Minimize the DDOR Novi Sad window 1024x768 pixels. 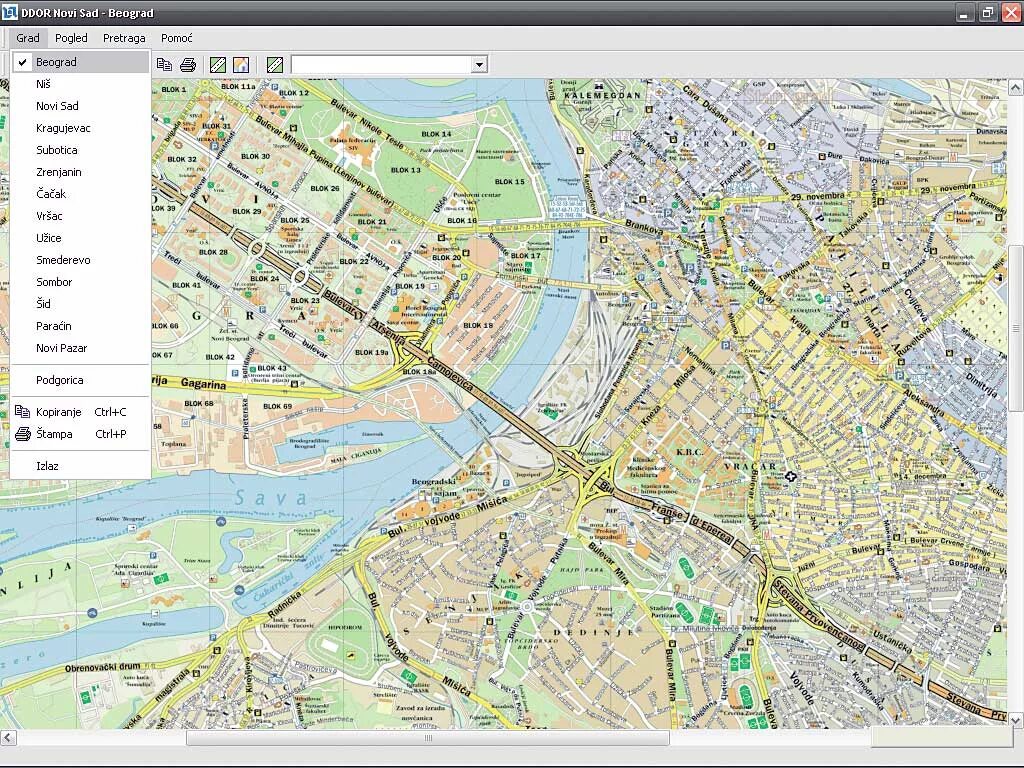click(965, 13)
